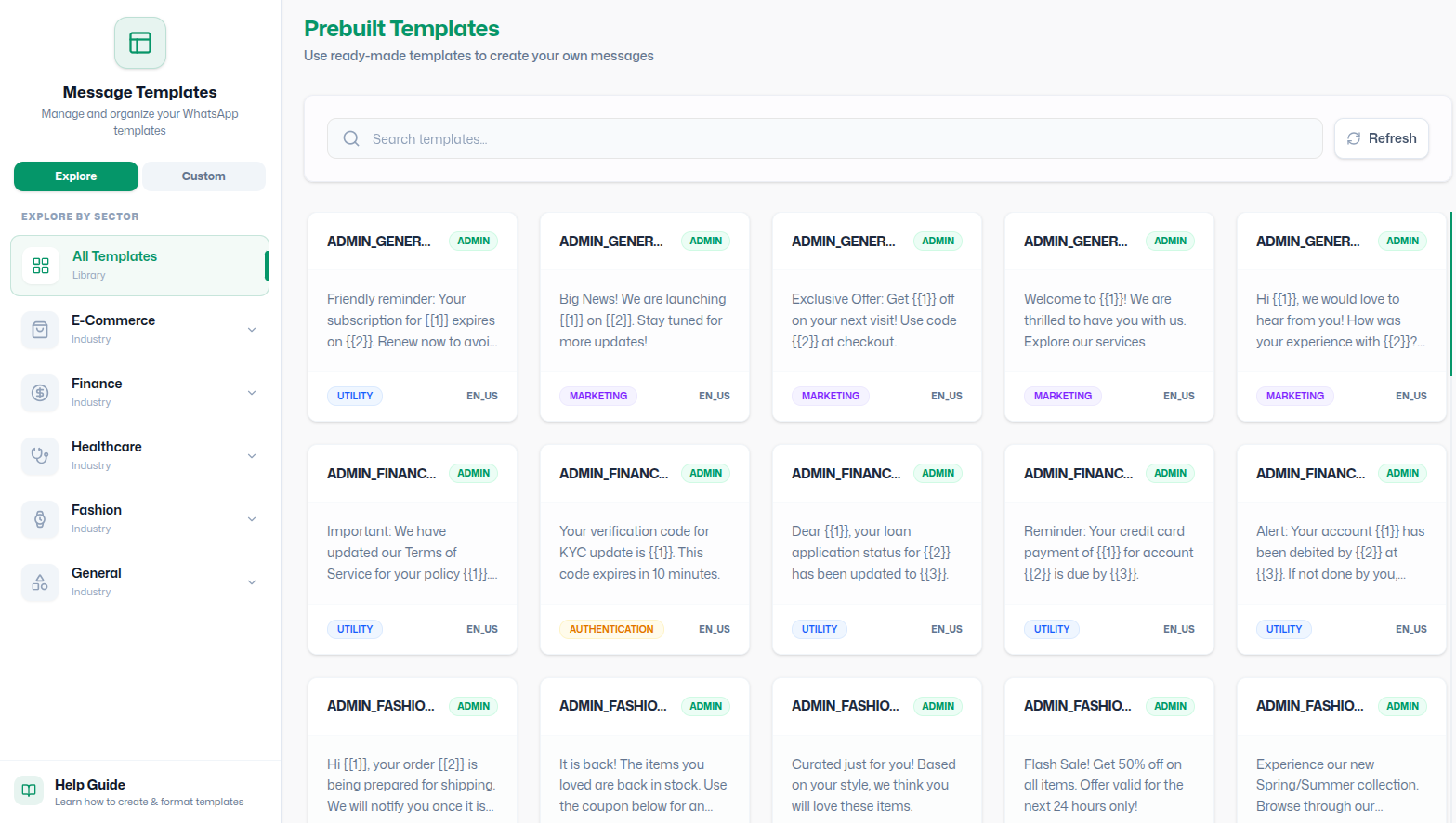Open the Terms of Service update template
Viewport: 1456px width, 823px height.
click(413, 550)
